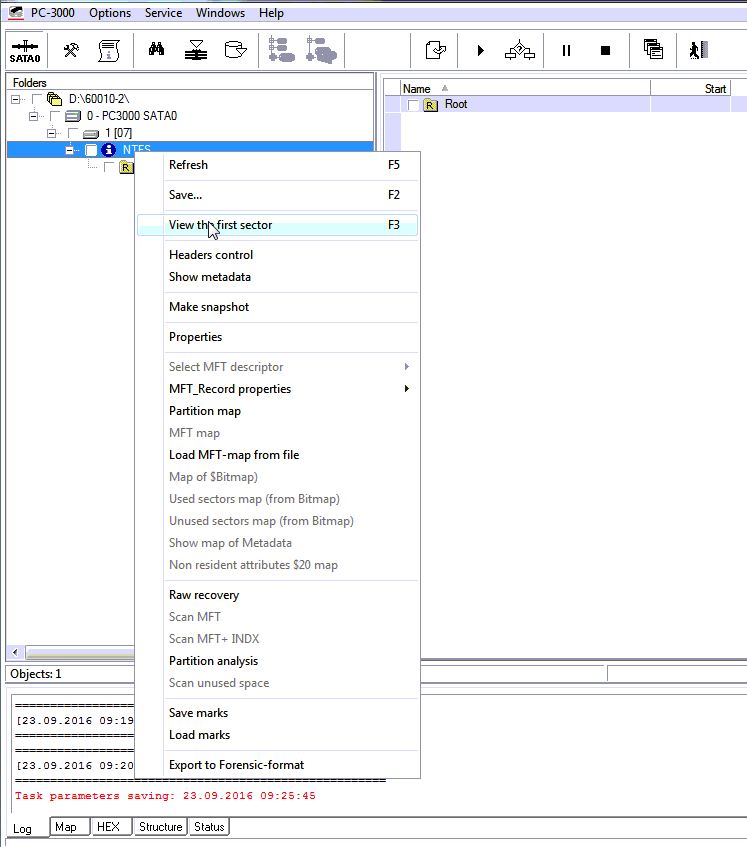Viewport: 747px width, 847px height.
Task: Click the drive icon beside 0 - PC3000 SATA0
Action: 73,116
